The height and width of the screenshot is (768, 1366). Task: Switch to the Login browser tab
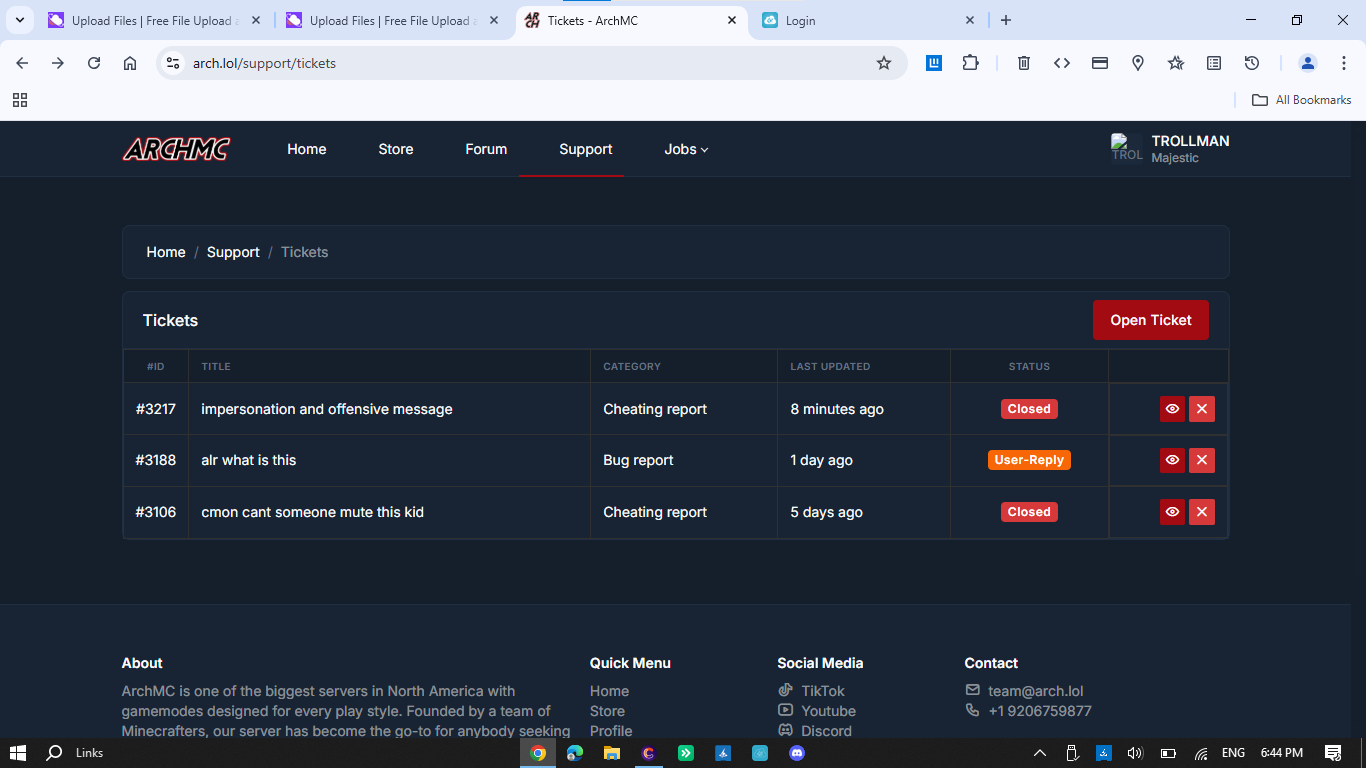point(868,20)
